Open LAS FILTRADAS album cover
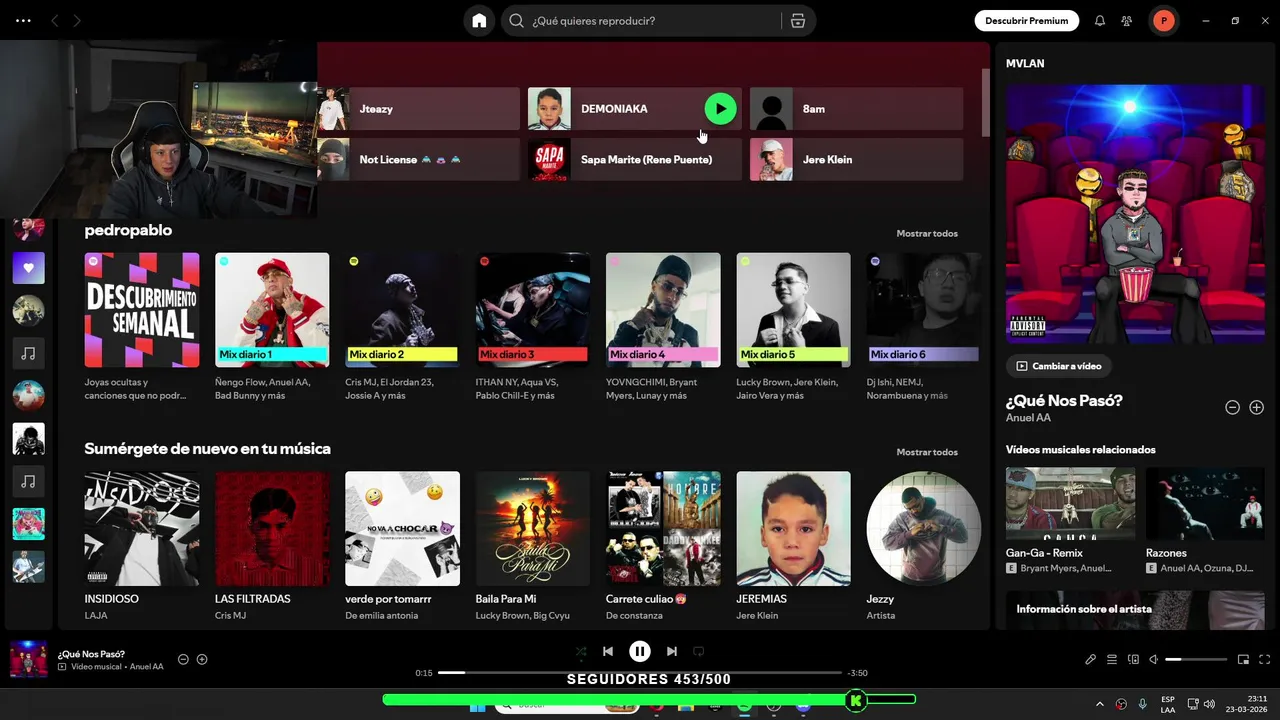Screen dimensions: 1280x720 272,529
